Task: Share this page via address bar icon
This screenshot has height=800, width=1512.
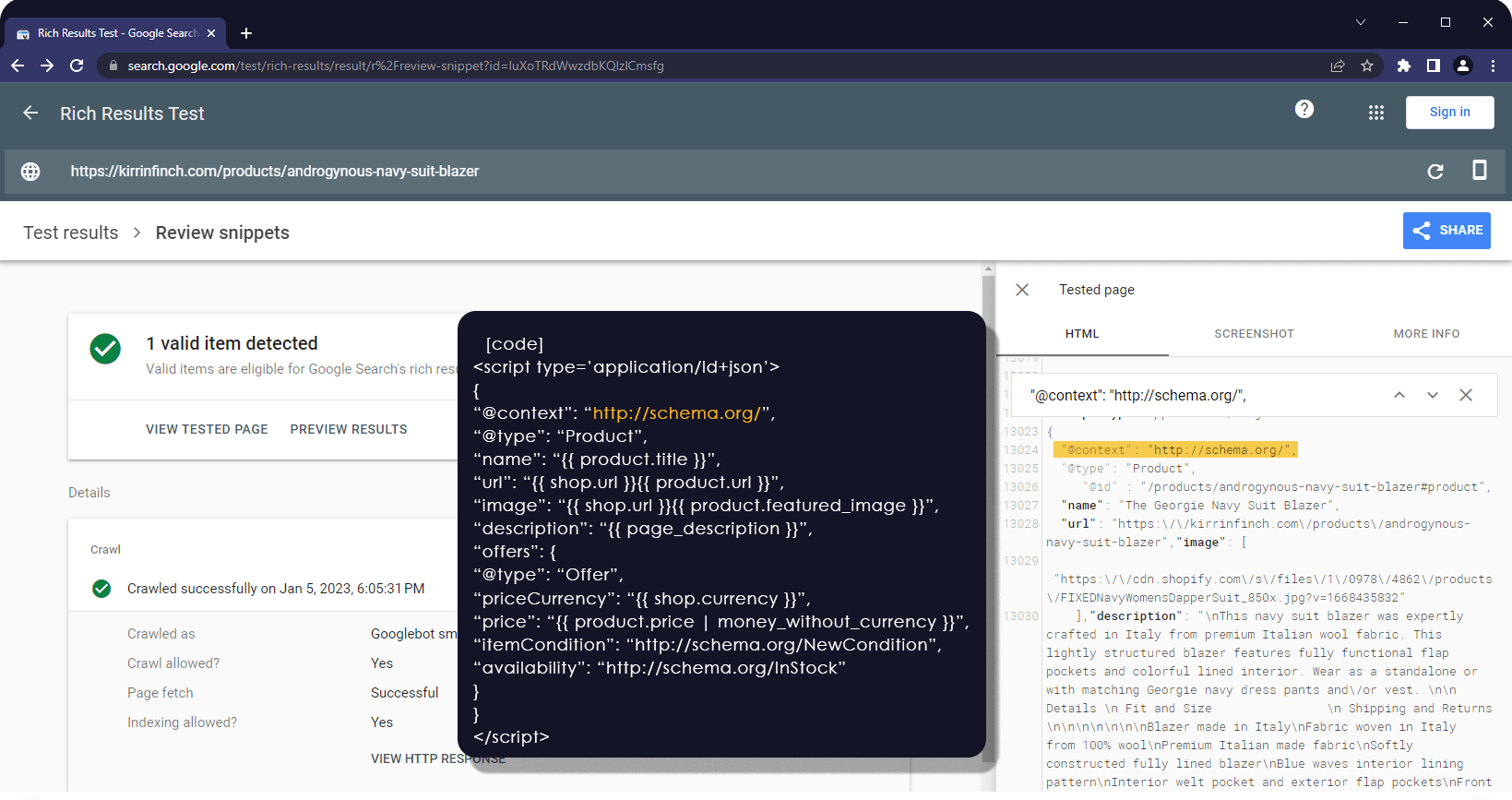Action: pos(1338,66)
